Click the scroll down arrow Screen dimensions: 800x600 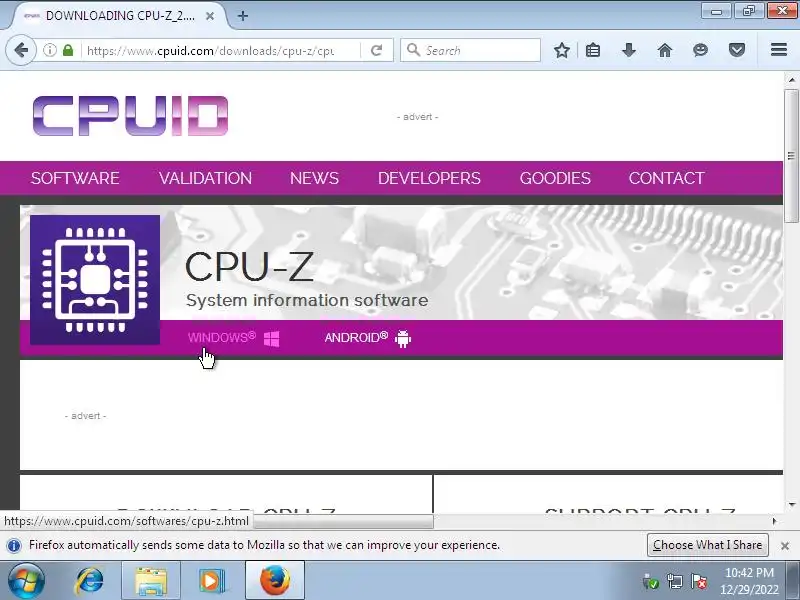[791, 505]
